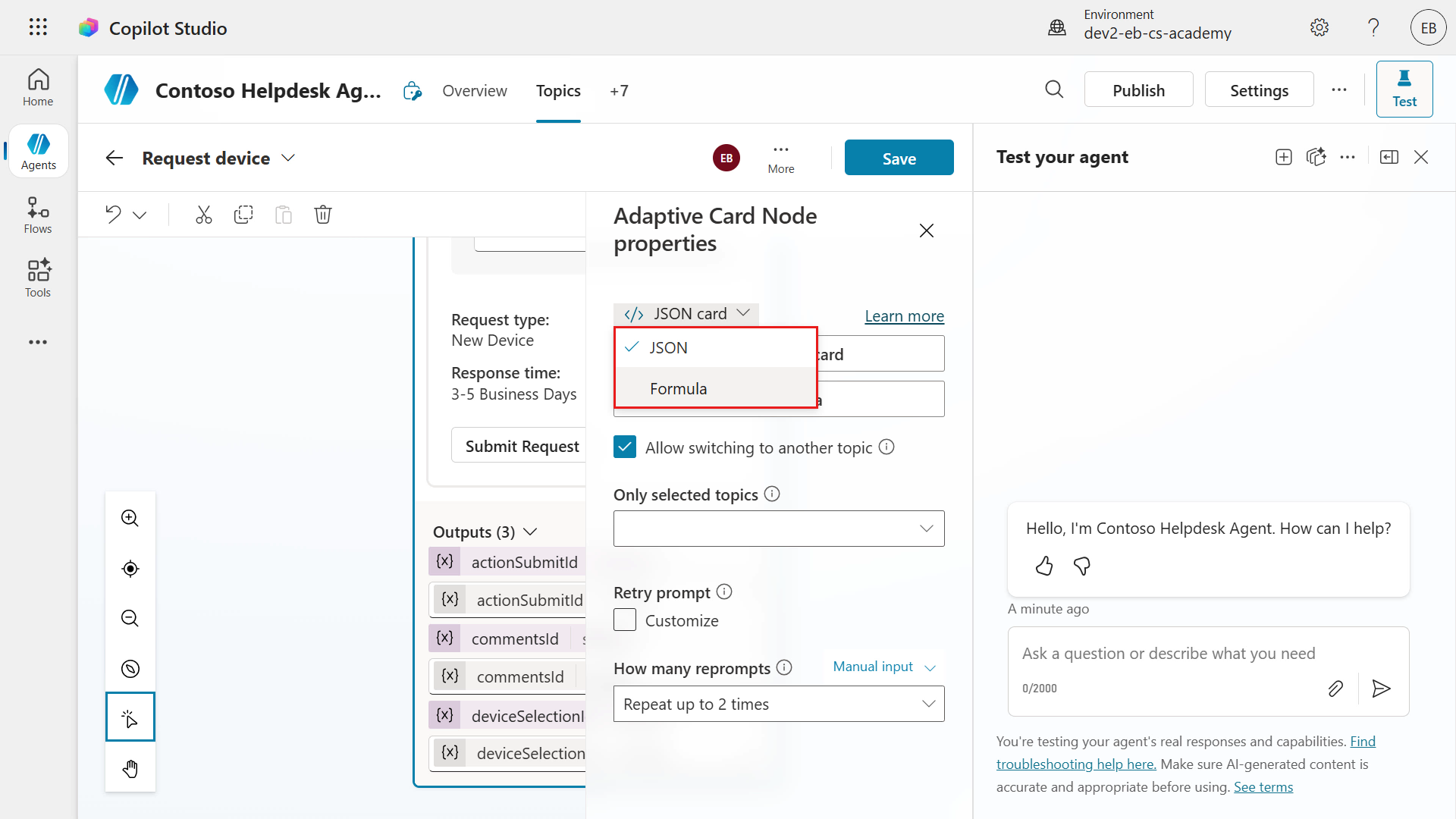Viewport: 1456px width, 819px height.
Task: Collapse the Outputs (3) section
Action: (x=531, y=532)
